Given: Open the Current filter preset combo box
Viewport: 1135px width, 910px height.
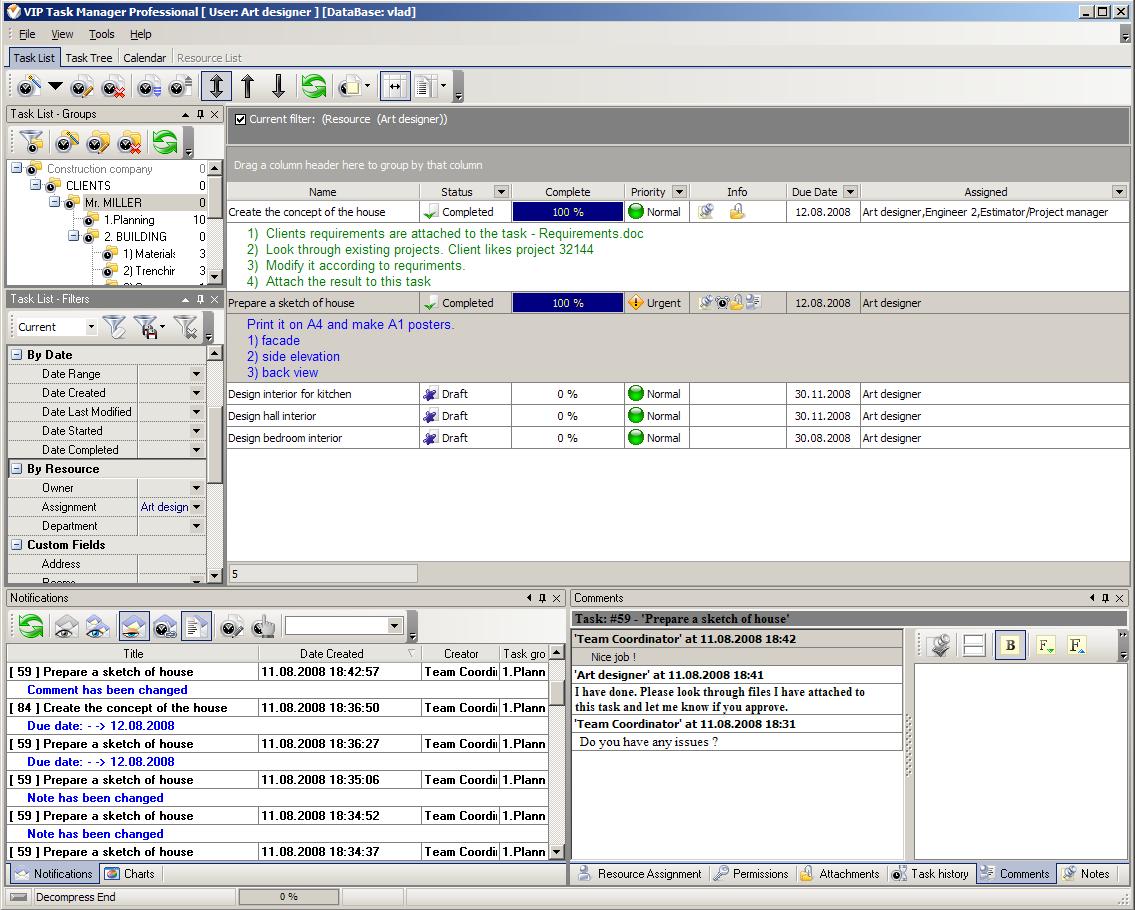Looking at the screenshot, I should coord(56,327).
